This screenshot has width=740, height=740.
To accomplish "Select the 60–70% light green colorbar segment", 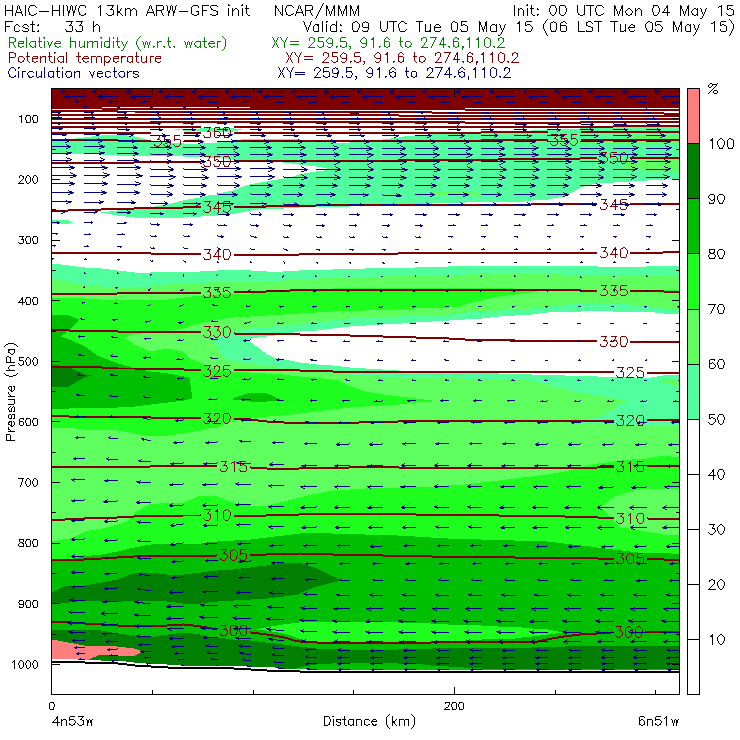I will [x=693, y=336].
